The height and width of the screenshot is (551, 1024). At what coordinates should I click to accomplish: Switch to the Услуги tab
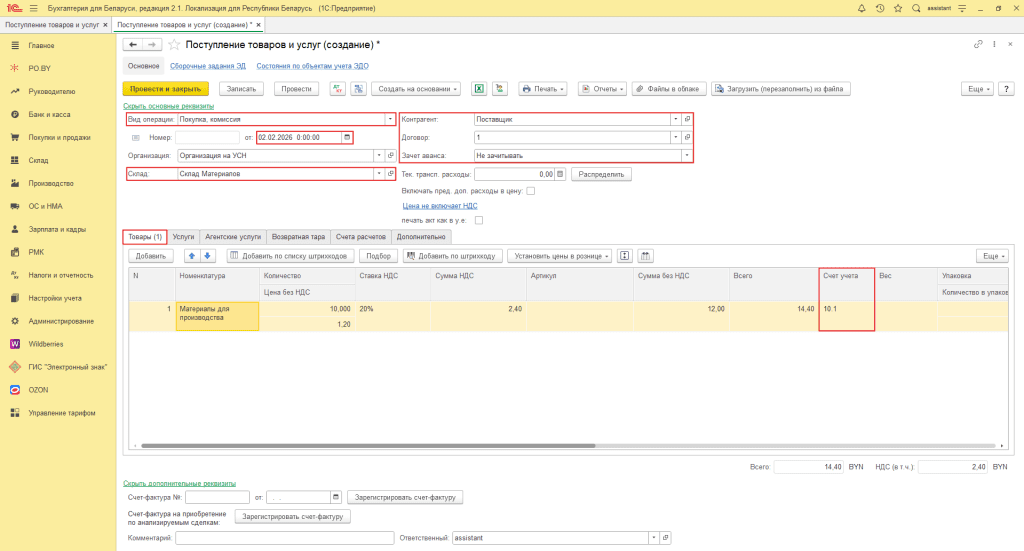(183, 237)
